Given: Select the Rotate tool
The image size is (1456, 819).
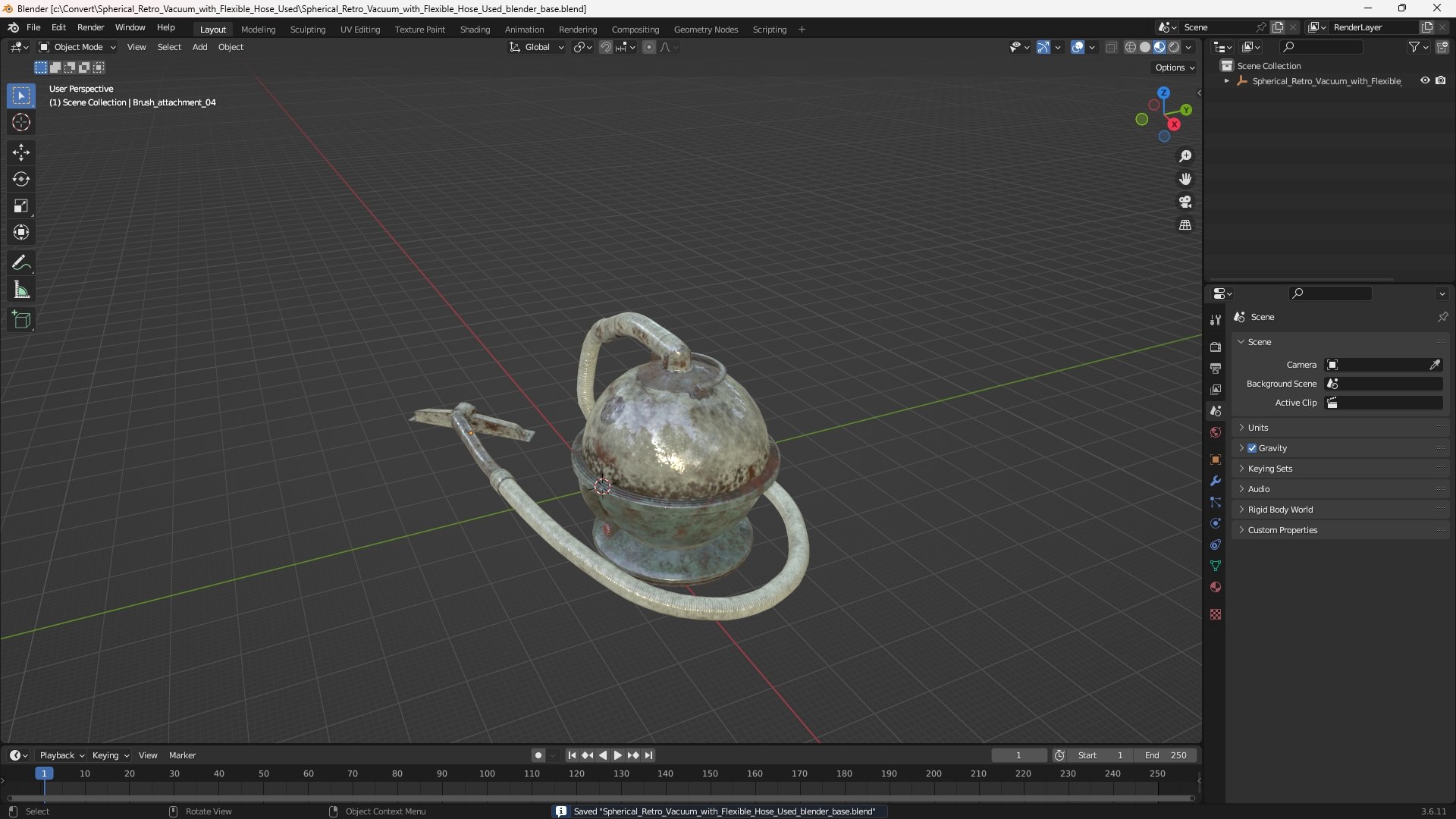Looking at the screenshot, I should tap(21, 179).
